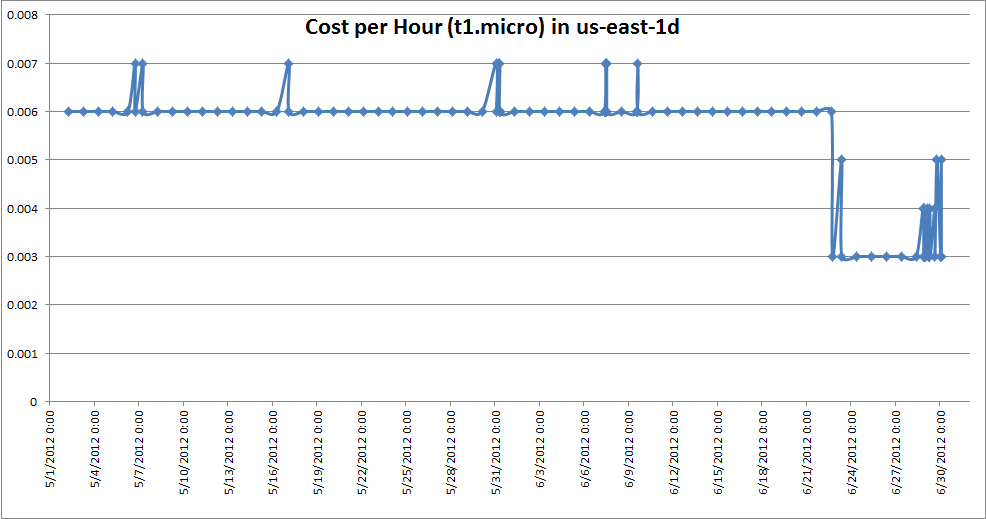Select the 0 label at the axis origin
986x519 pixels.
34,402
